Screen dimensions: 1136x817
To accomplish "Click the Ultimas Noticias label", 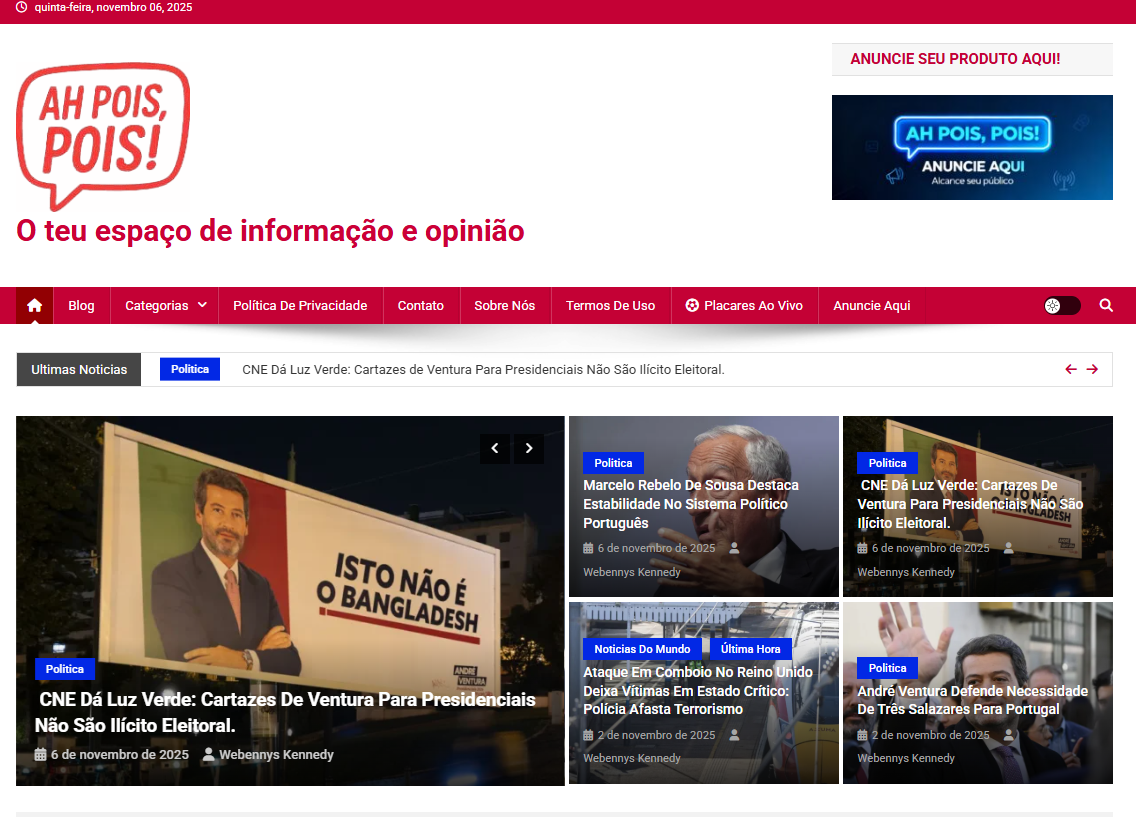I will (79, 369).
